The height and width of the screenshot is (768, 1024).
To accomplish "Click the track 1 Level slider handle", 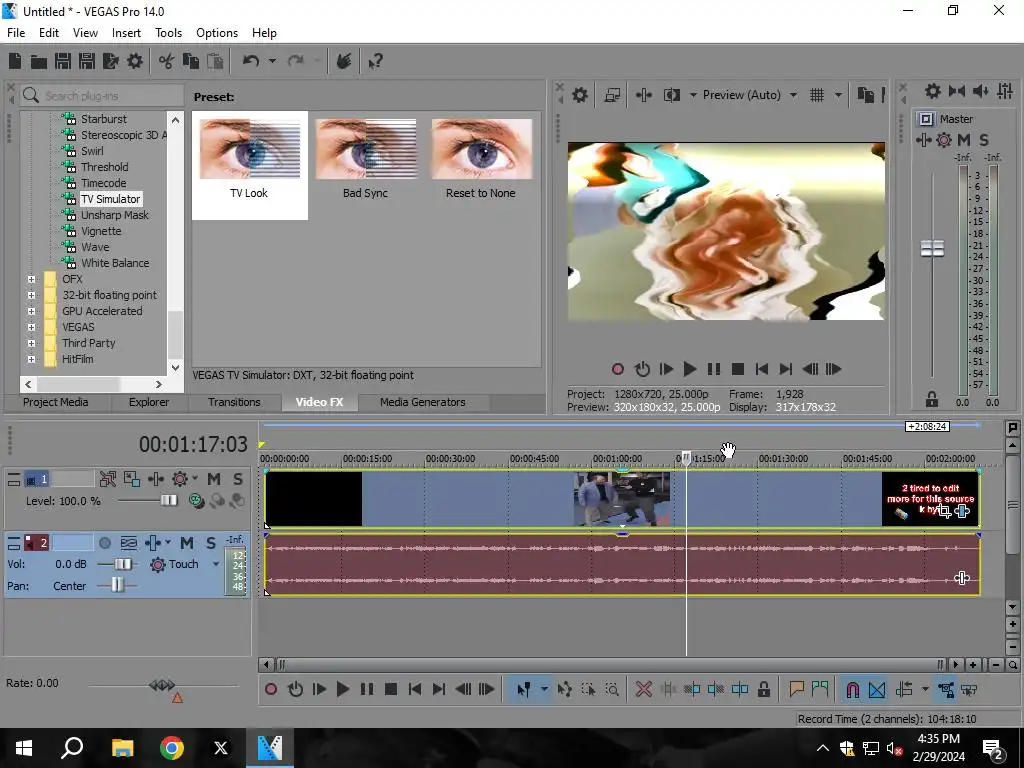I will (x=169, y=501).
